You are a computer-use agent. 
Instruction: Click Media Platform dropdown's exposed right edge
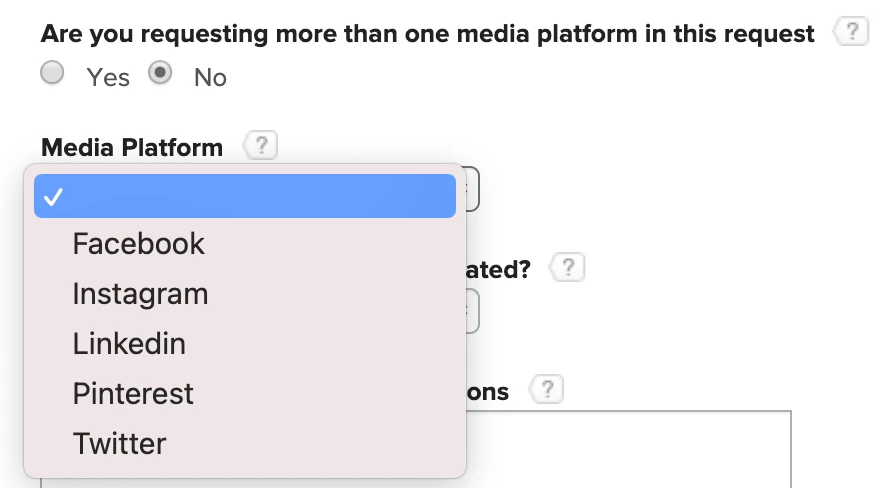[x=472, y=189]
